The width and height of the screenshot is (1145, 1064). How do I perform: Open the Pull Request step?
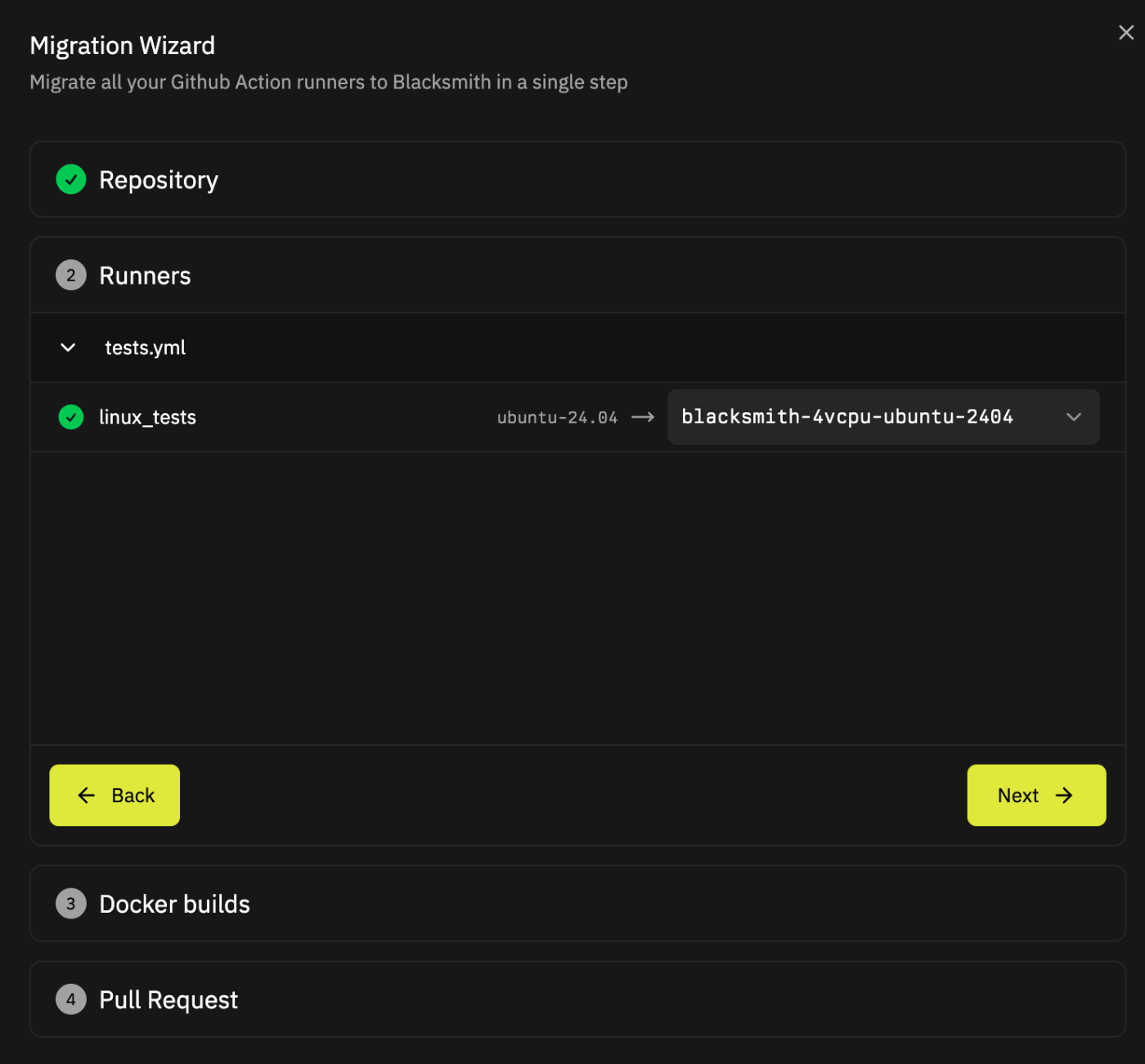click(577, 999)
